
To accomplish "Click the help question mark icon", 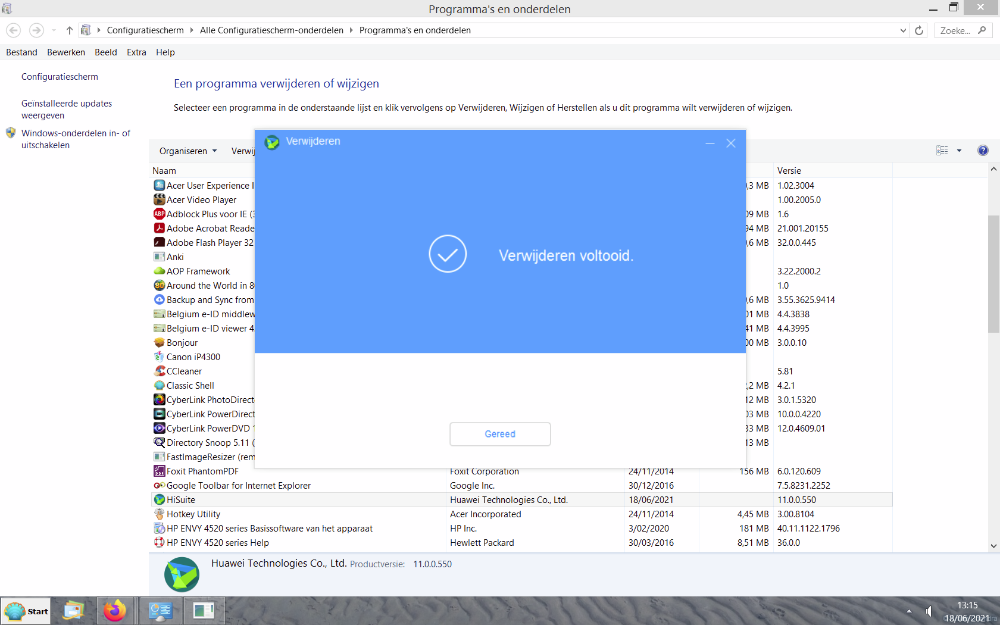I will (x=983, y=151).
